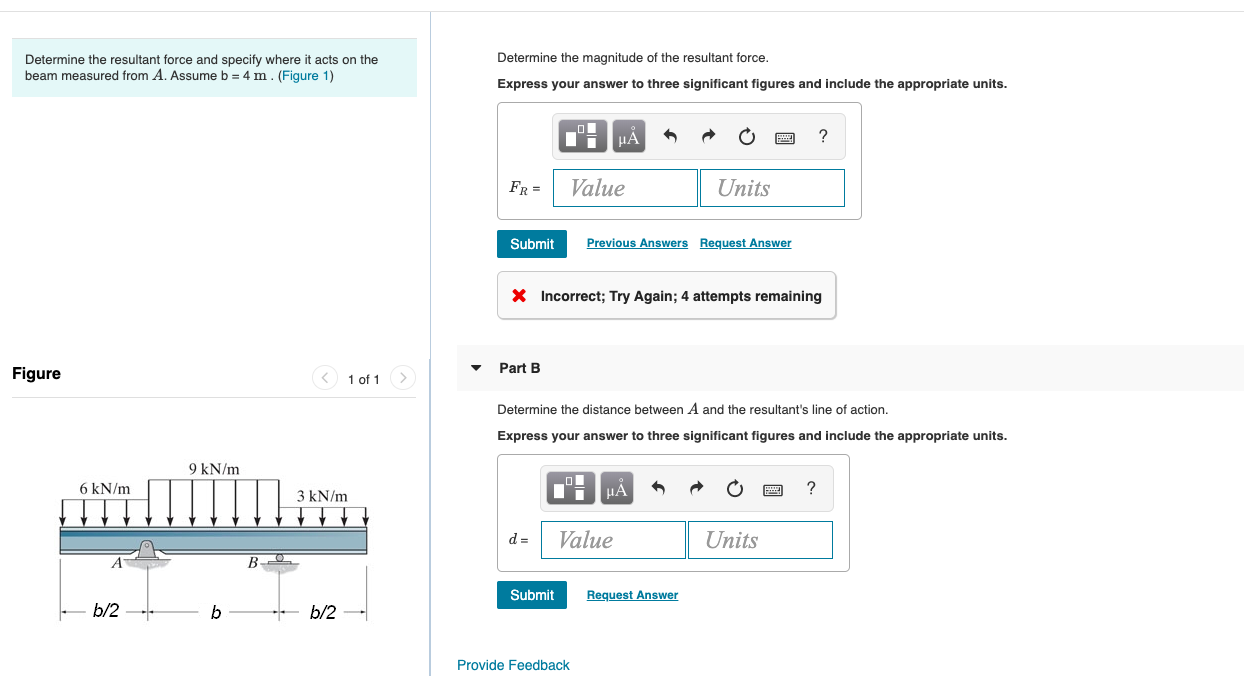Click the Value field for FR
Image resolution: width=1244 pixels, height=676 pixels.
coord(625,187)
